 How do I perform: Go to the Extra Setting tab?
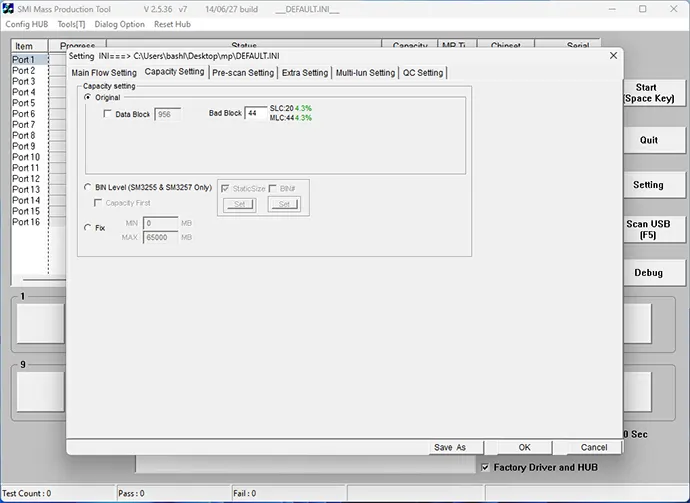305,73
